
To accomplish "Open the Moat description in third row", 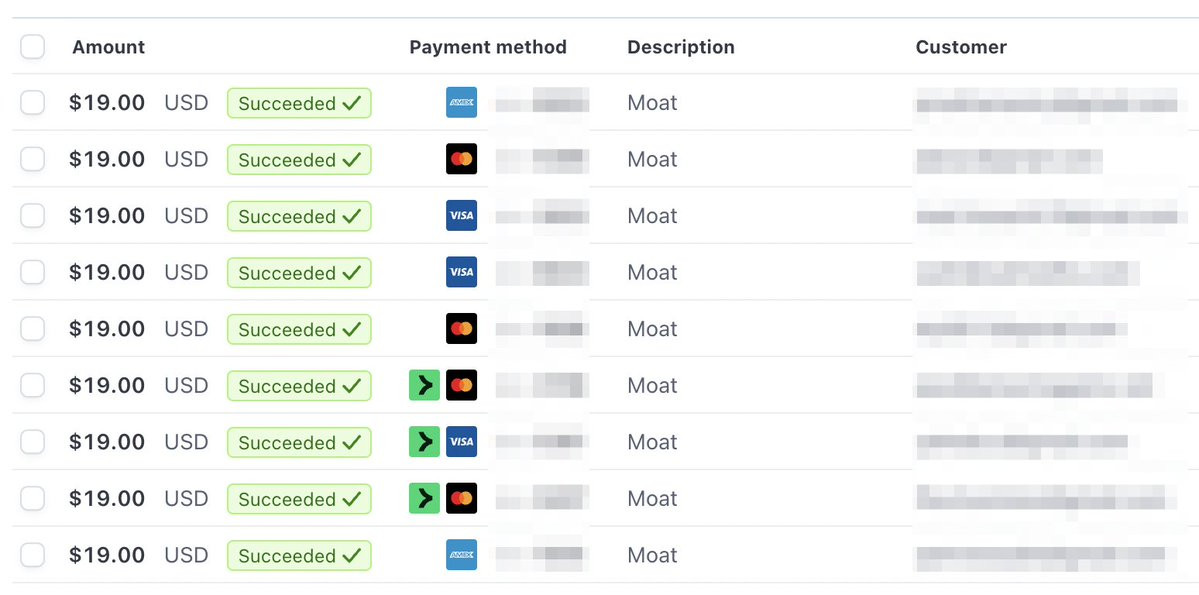I will coord(652,216).
